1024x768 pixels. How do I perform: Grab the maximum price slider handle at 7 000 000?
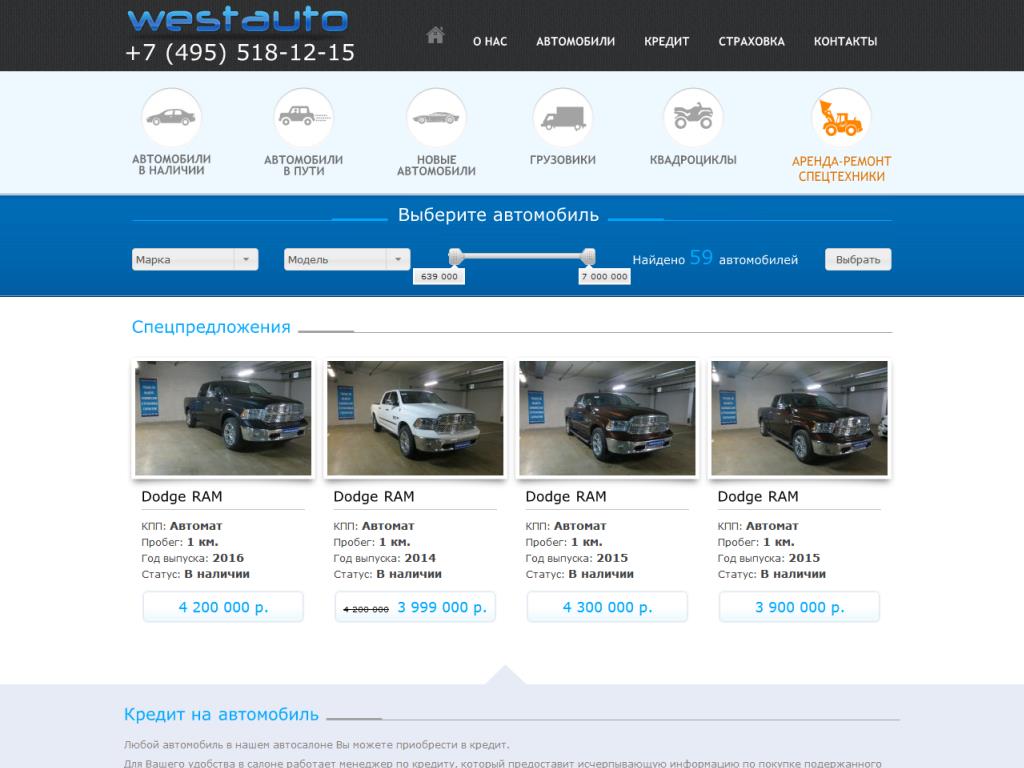(588, 257)
